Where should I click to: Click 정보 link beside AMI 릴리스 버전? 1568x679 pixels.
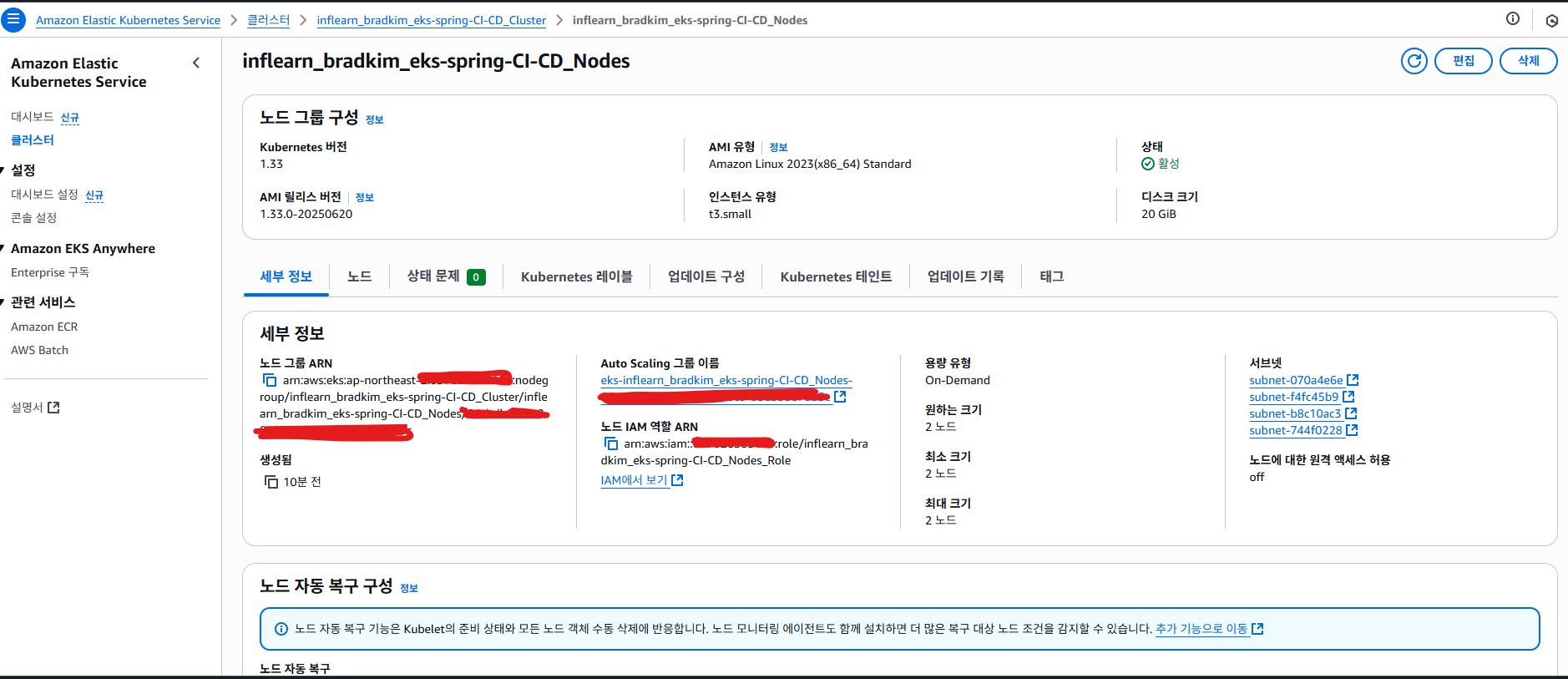pos(365,197)
